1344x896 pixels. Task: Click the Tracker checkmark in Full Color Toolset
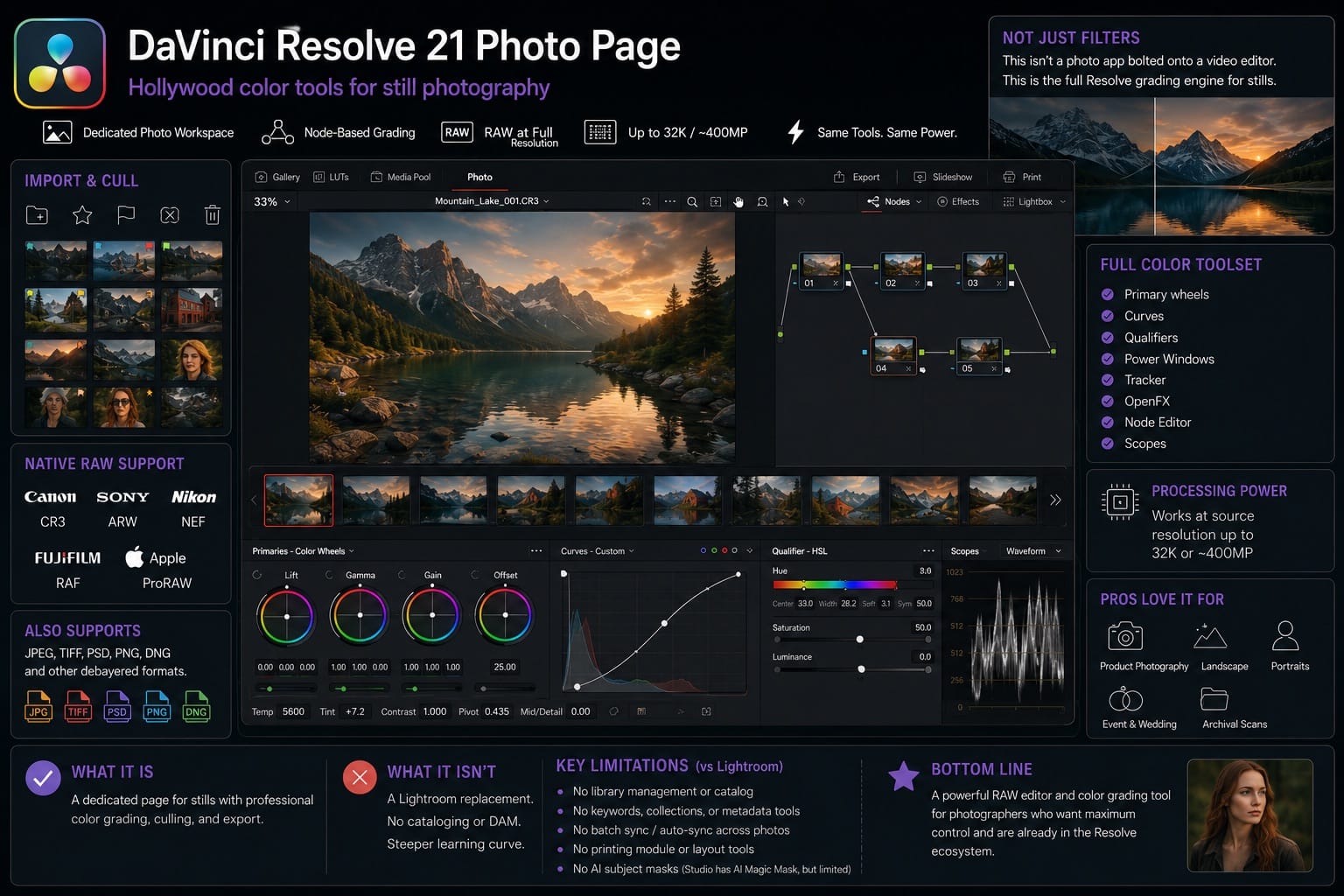1108,380
